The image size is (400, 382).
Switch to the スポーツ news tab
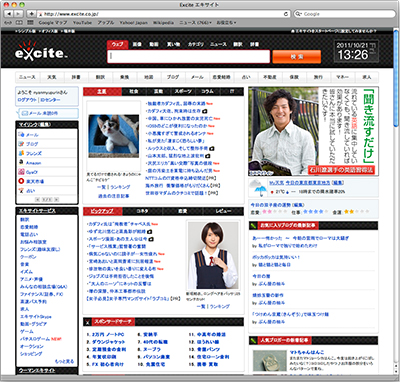[x=183, y=91]
